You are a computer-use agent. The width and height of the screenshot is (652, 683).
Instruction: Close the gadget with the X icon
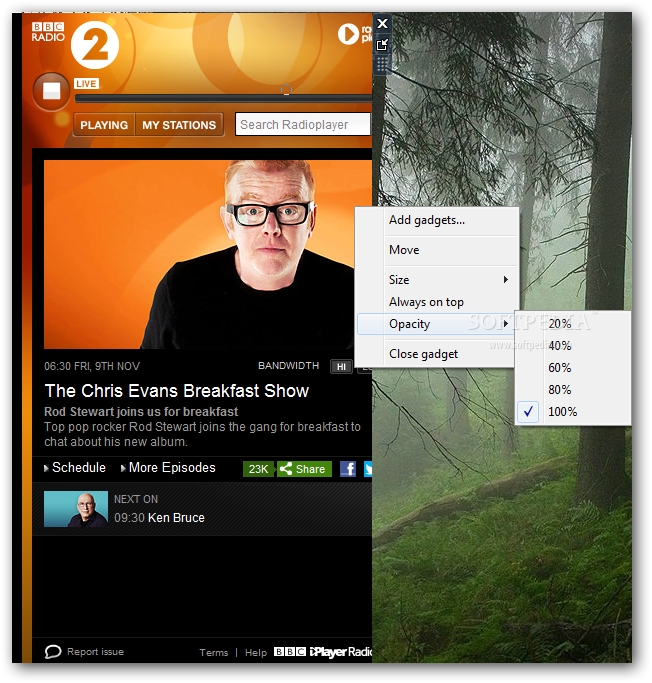[x=382, y=24]
